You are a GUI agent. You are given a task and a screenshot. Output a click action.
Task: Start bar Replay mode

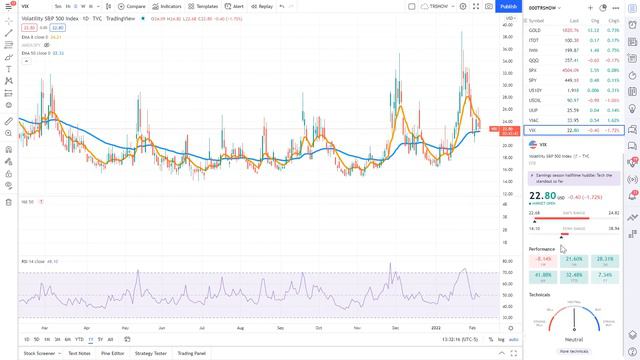click(x=262, y=7)
